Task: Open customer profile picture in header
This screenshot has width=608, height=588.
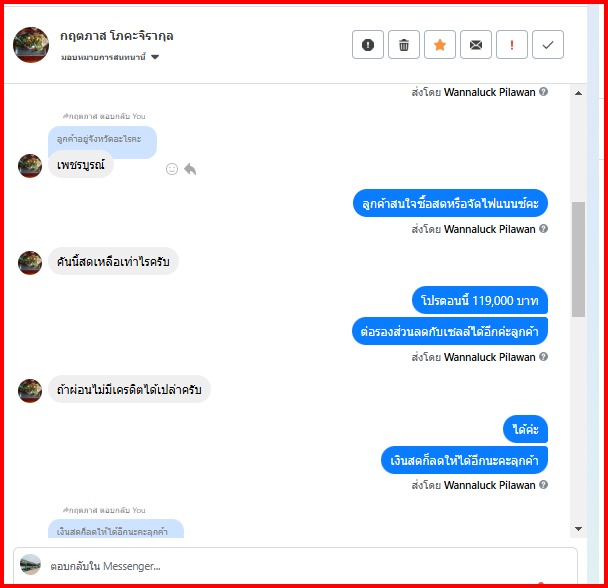Action: tap(31, 45)
